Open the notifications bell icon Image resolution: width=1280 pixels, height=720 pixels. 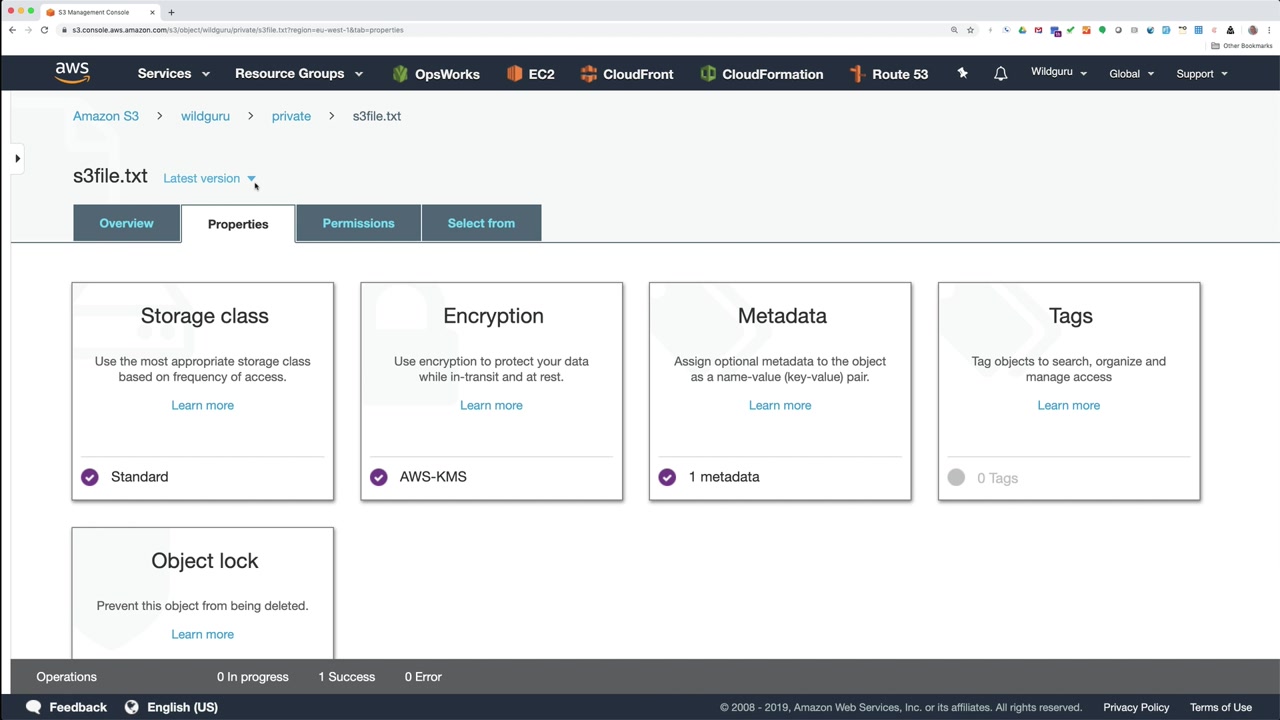(x=1000, y=74)
